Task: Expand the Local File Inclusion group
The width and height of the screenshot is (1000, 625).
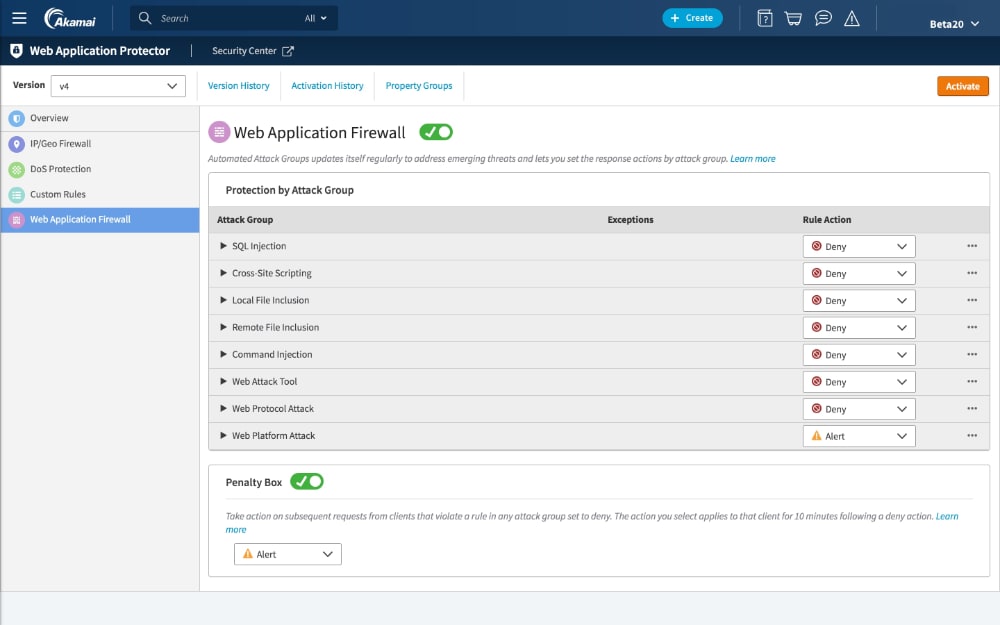Action: pyautogui.click(x=223, y=300)
